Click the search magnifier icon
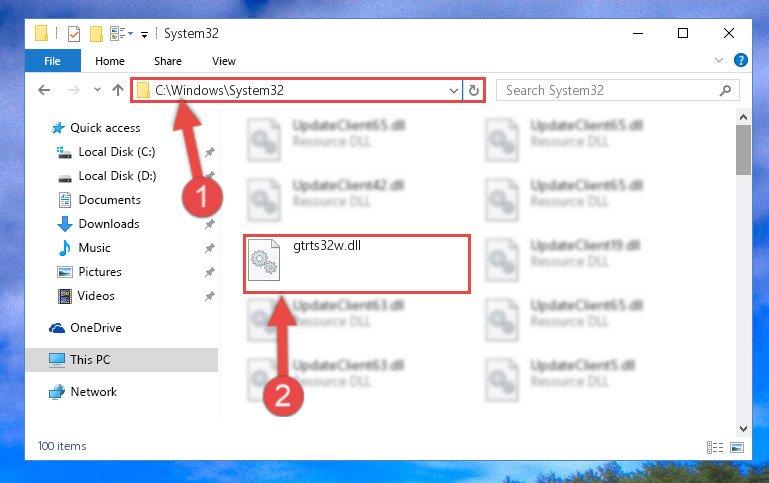This screenshot has height=483, width=769. point(725,90)
